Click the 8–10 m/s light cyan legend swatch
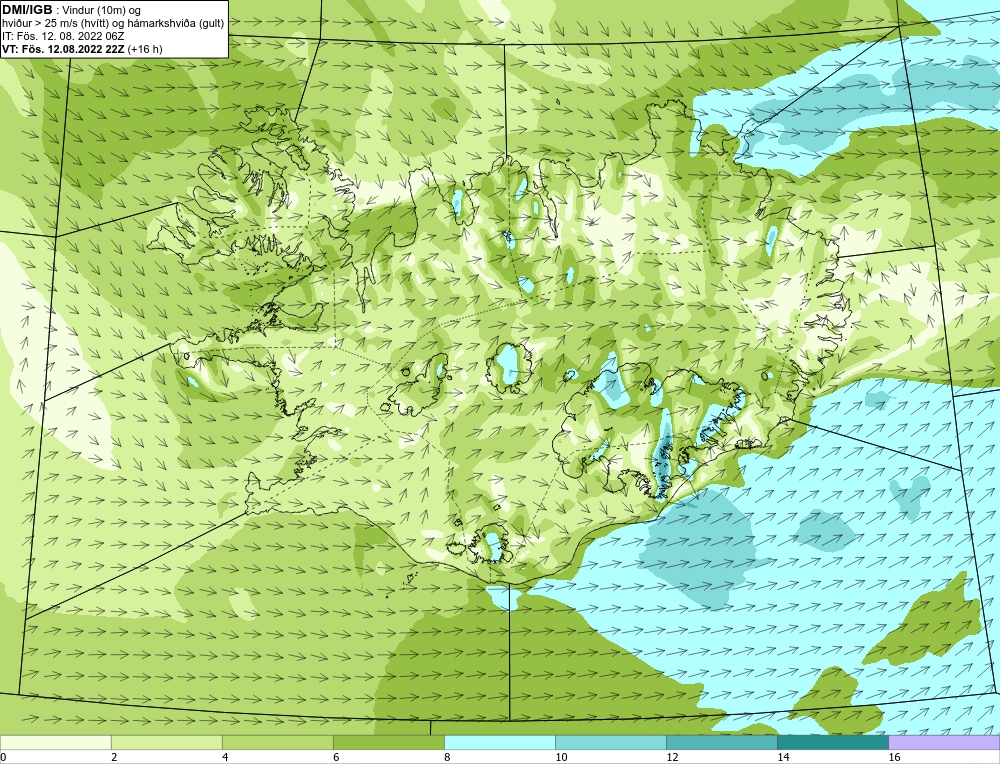This screenshot has width=1000, height=764. point(499,742)
